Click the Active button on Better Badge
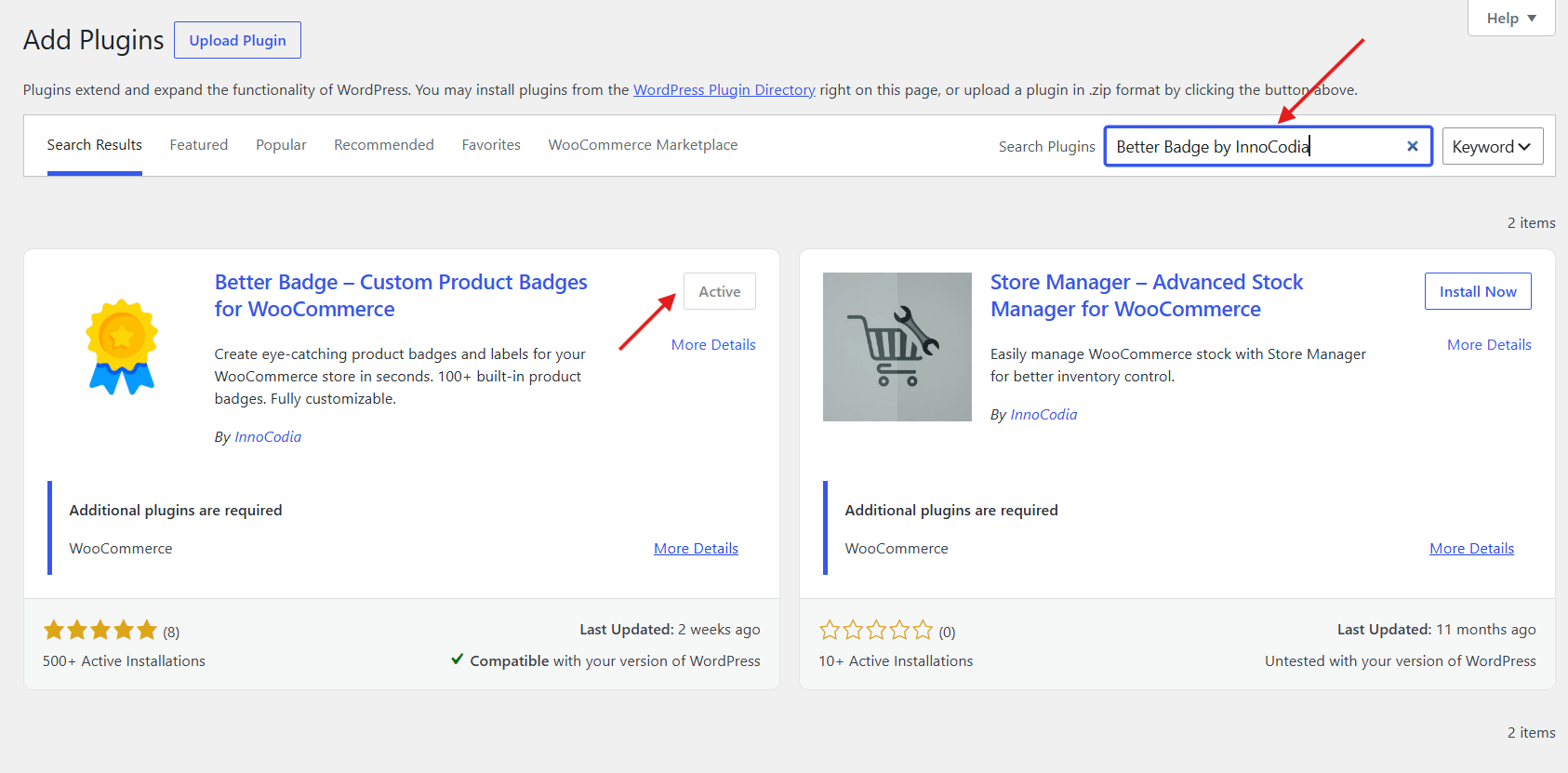 [x=720, y=291]
